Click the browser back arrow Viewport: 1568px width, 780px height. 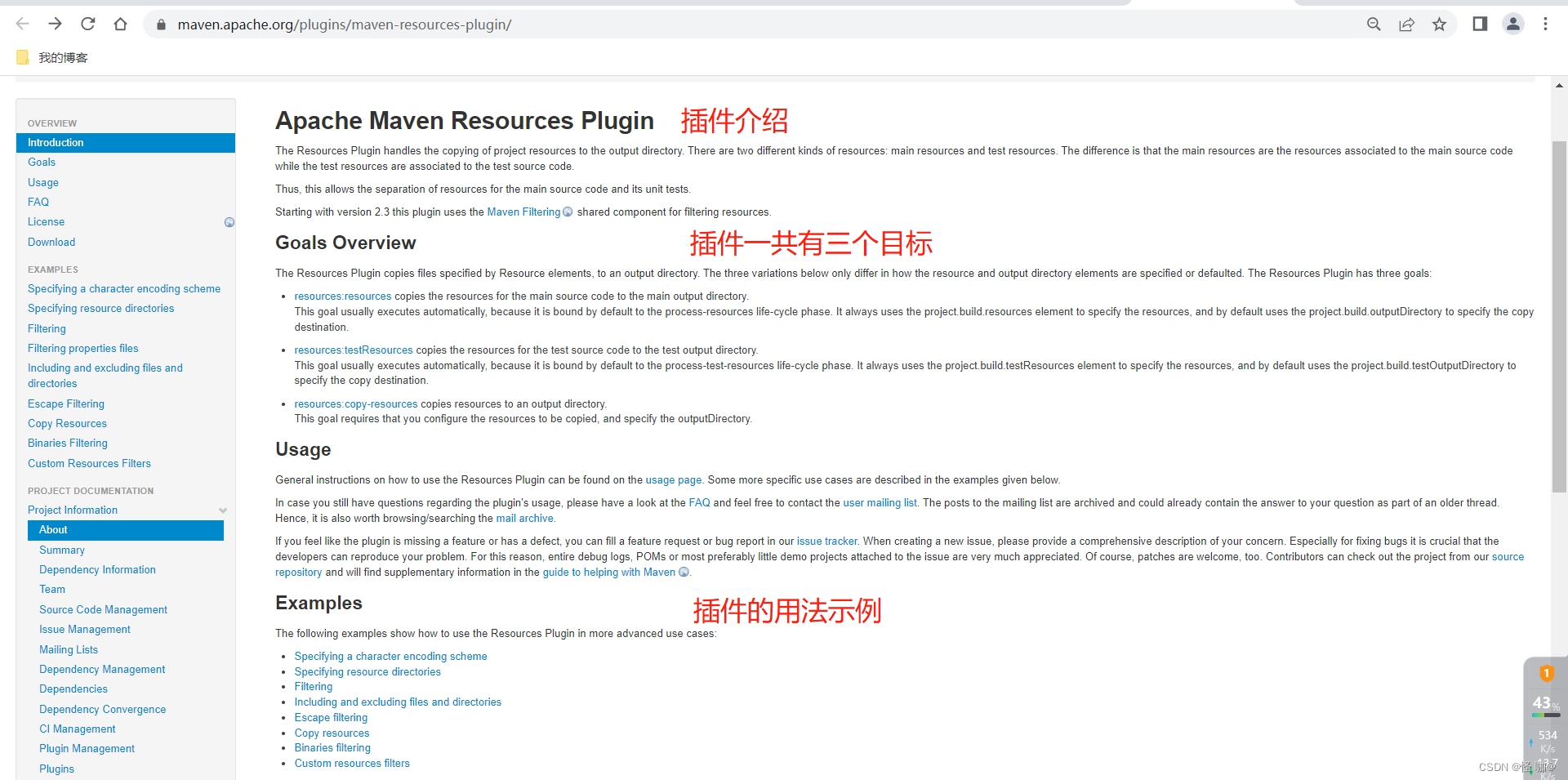pos(22,25)
